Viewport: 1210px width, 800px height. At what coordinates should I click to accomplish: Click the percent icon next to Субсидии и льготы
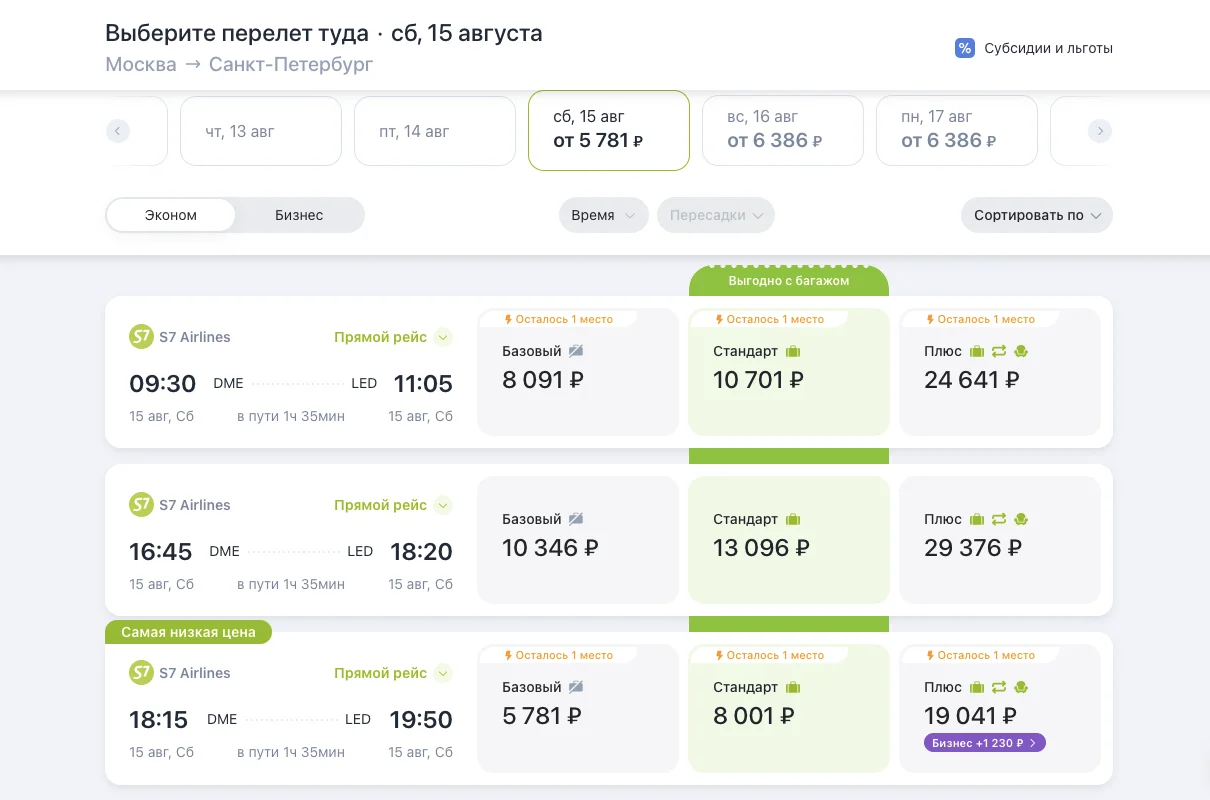pos(965,48)
